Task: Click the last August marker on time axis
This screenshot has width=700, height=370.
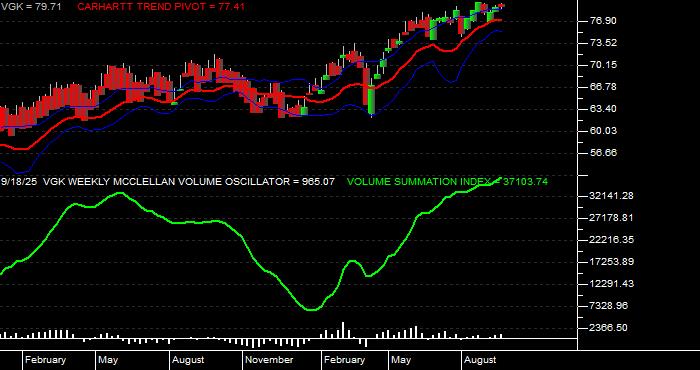Action: coord(480,360)
